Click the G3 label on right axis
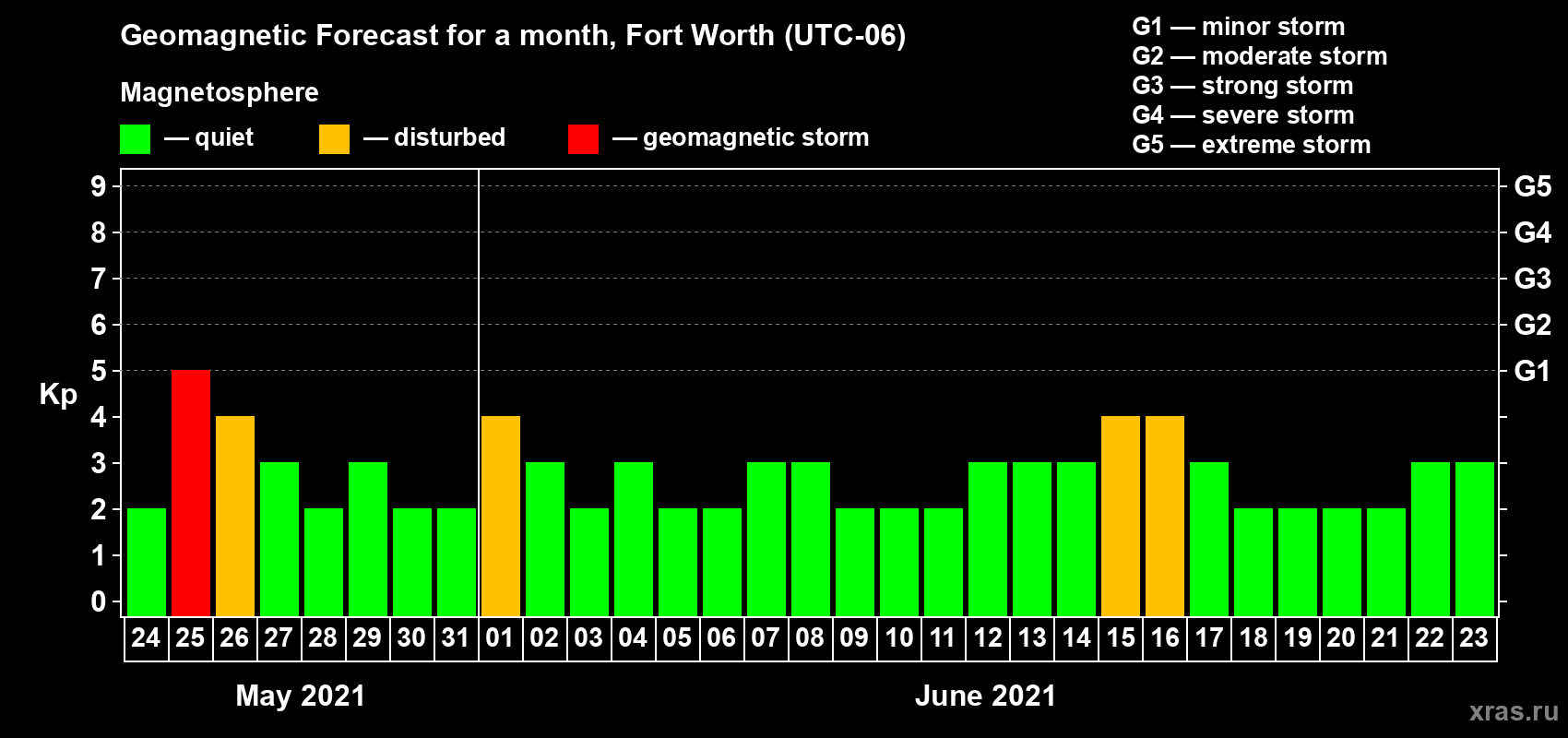This screenshot has width=1568, height=738. coord(1532,279)
